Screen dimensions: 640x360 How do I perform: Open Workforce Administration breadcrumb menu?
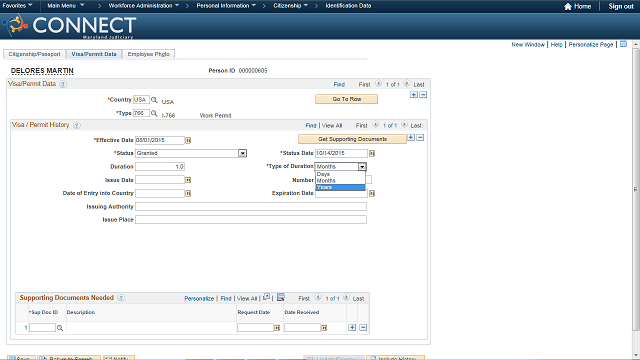[x=144, y=6]
